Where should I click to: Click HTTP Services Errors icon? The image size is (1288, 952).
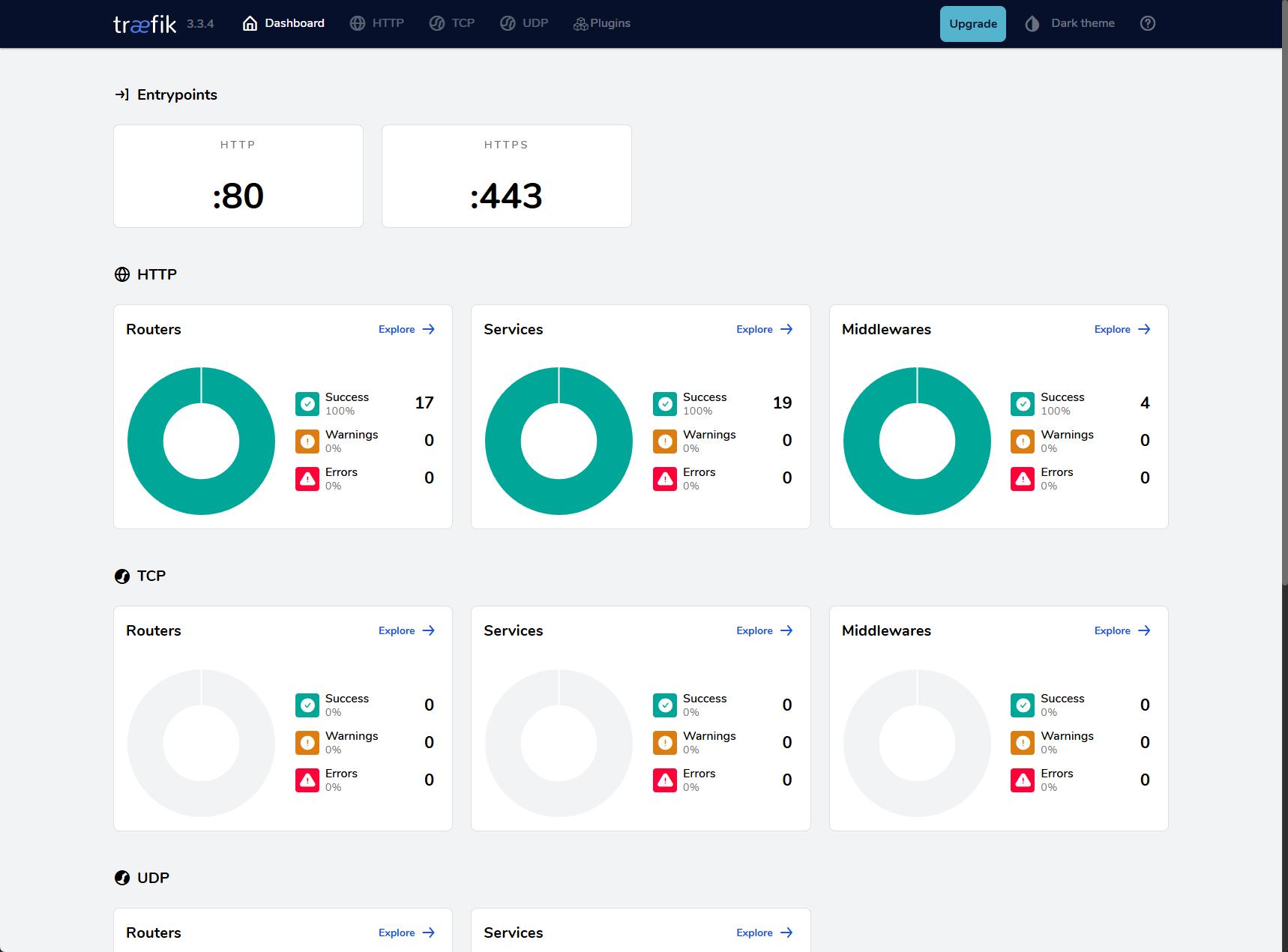point(665,479)
